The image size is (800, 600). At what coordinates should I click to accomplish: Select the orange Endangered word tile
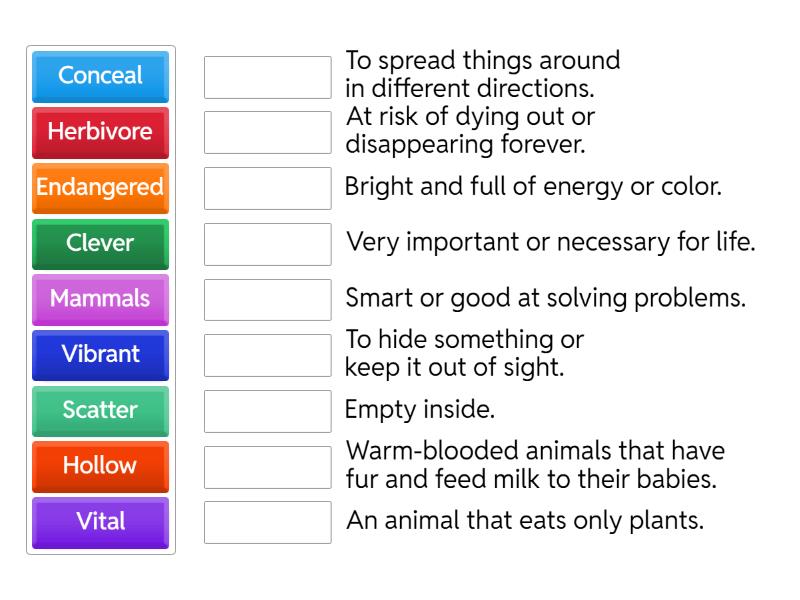pyautogui.click(x=100, y=189)
